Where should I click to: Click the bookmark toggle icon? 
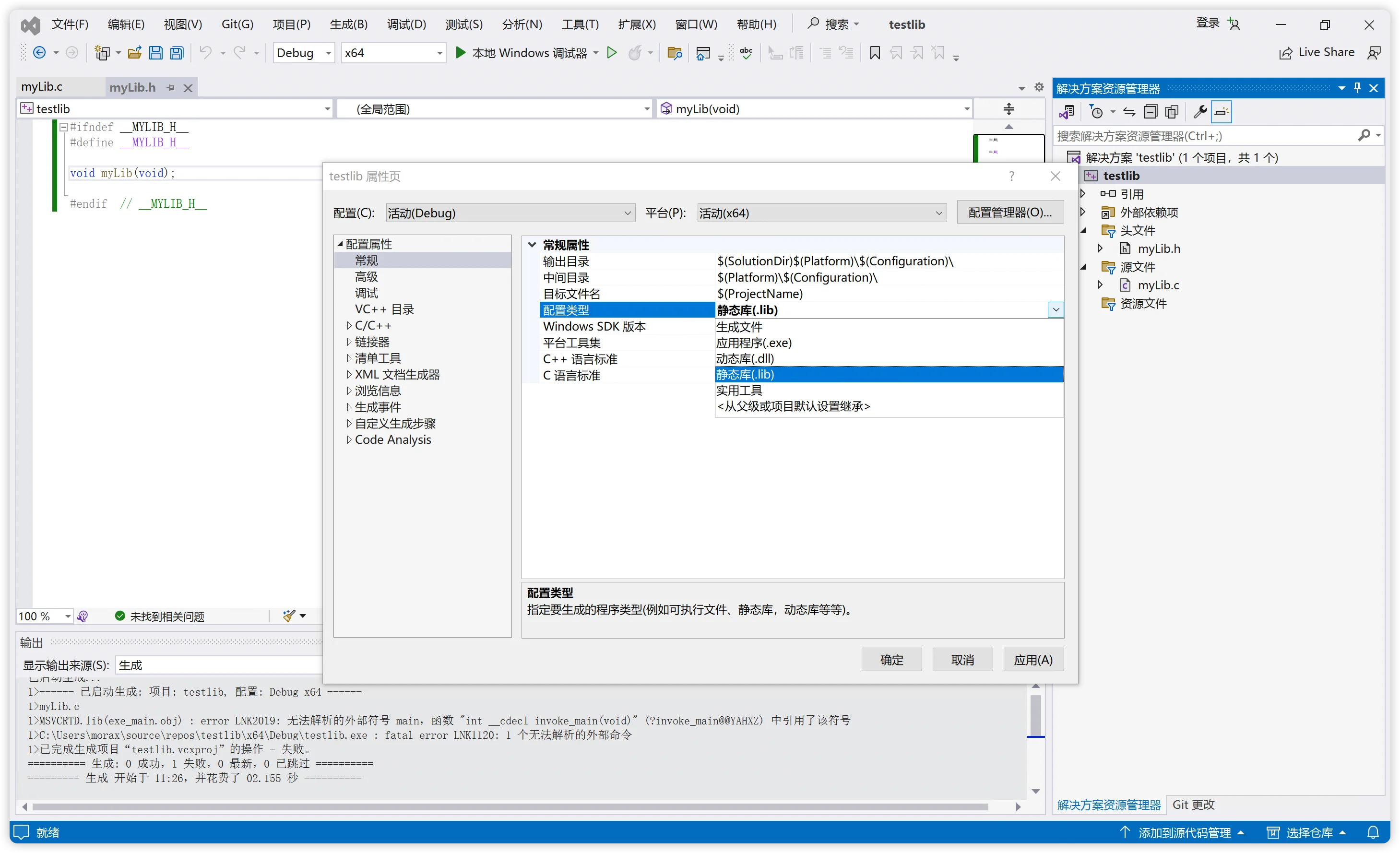pos(875,53)
